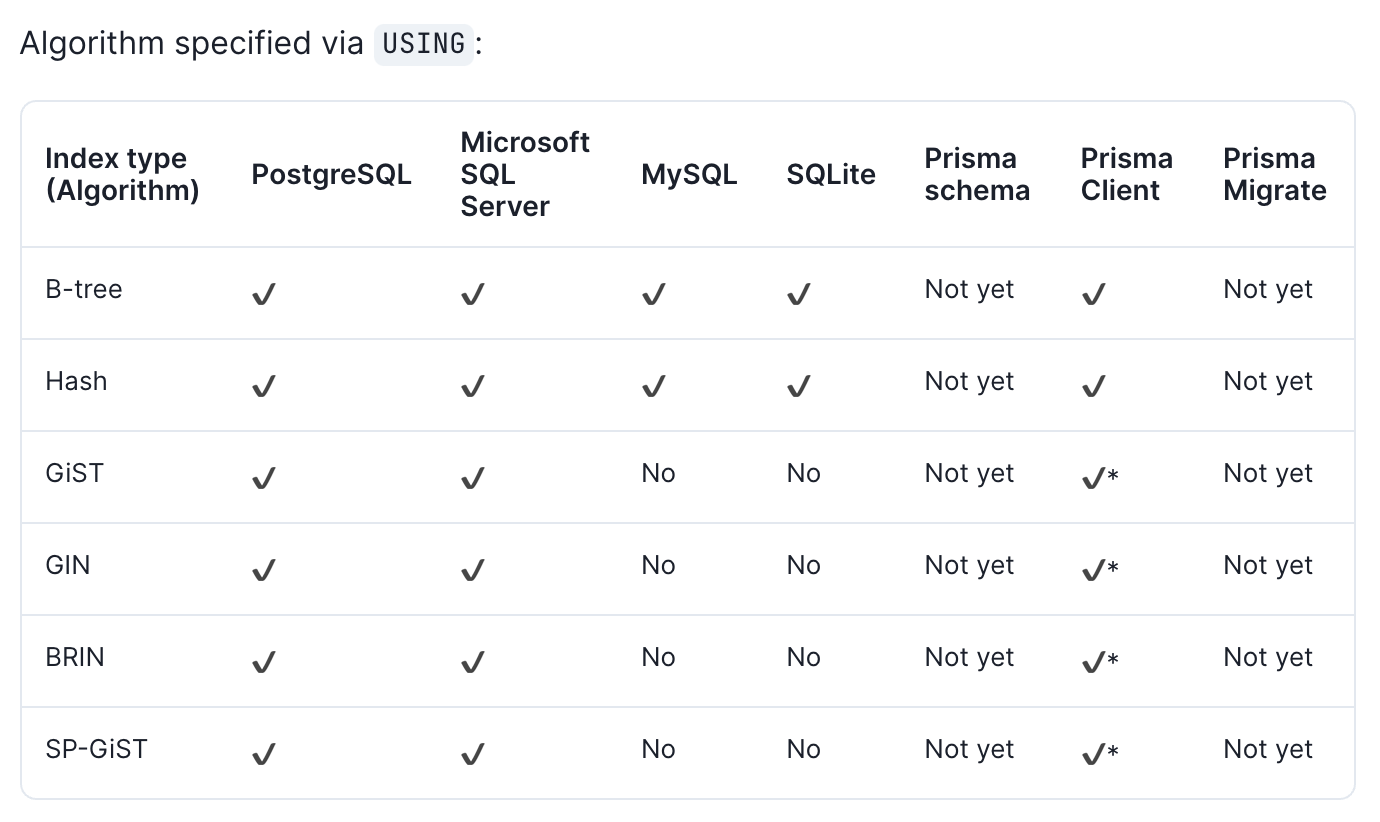Select the SP-GiST row label
Screen dimensions: 1380x822
point(96,749)
